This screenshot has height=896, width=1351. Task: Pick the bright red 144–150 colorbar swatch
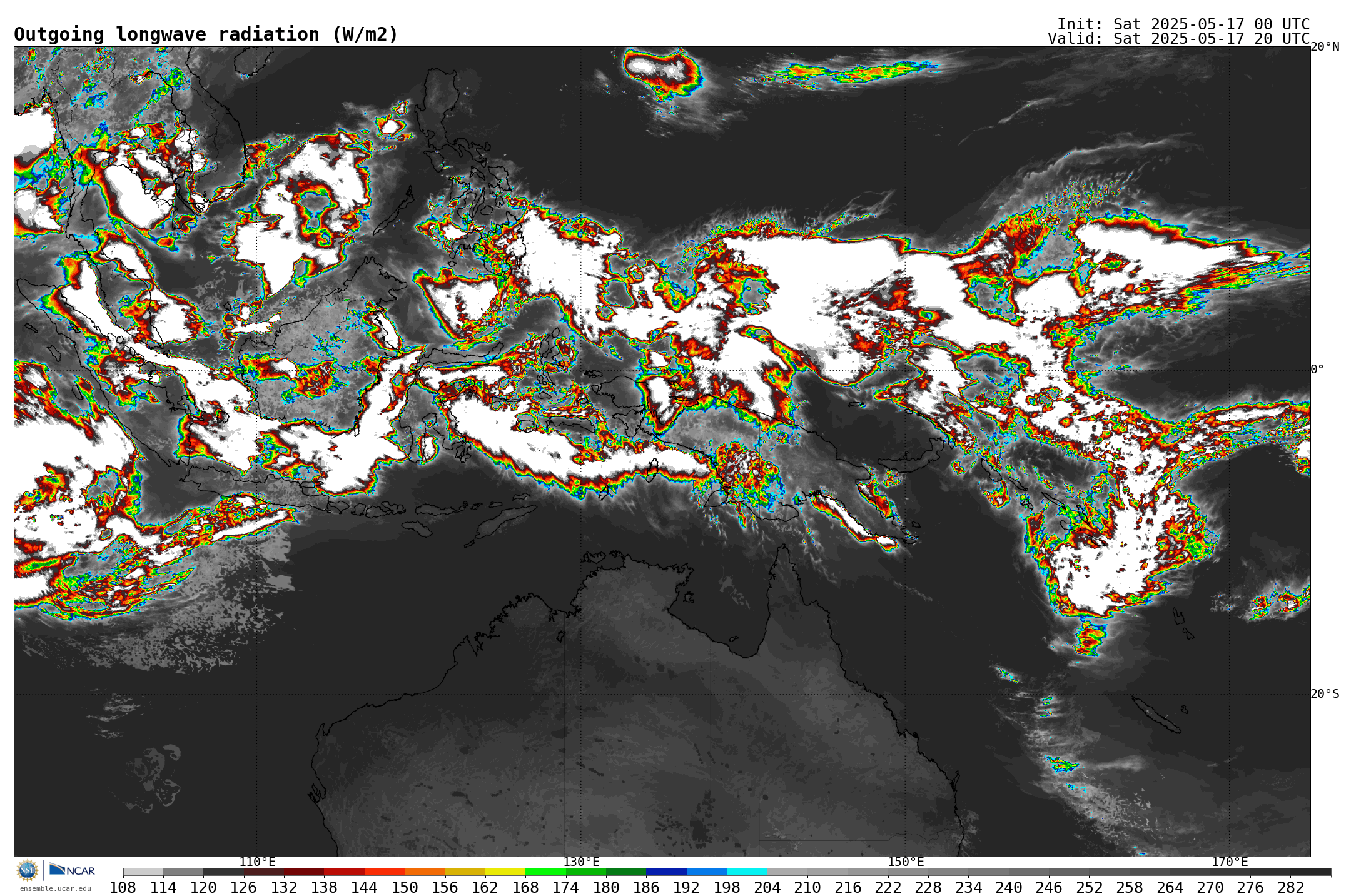coord(385,872)
